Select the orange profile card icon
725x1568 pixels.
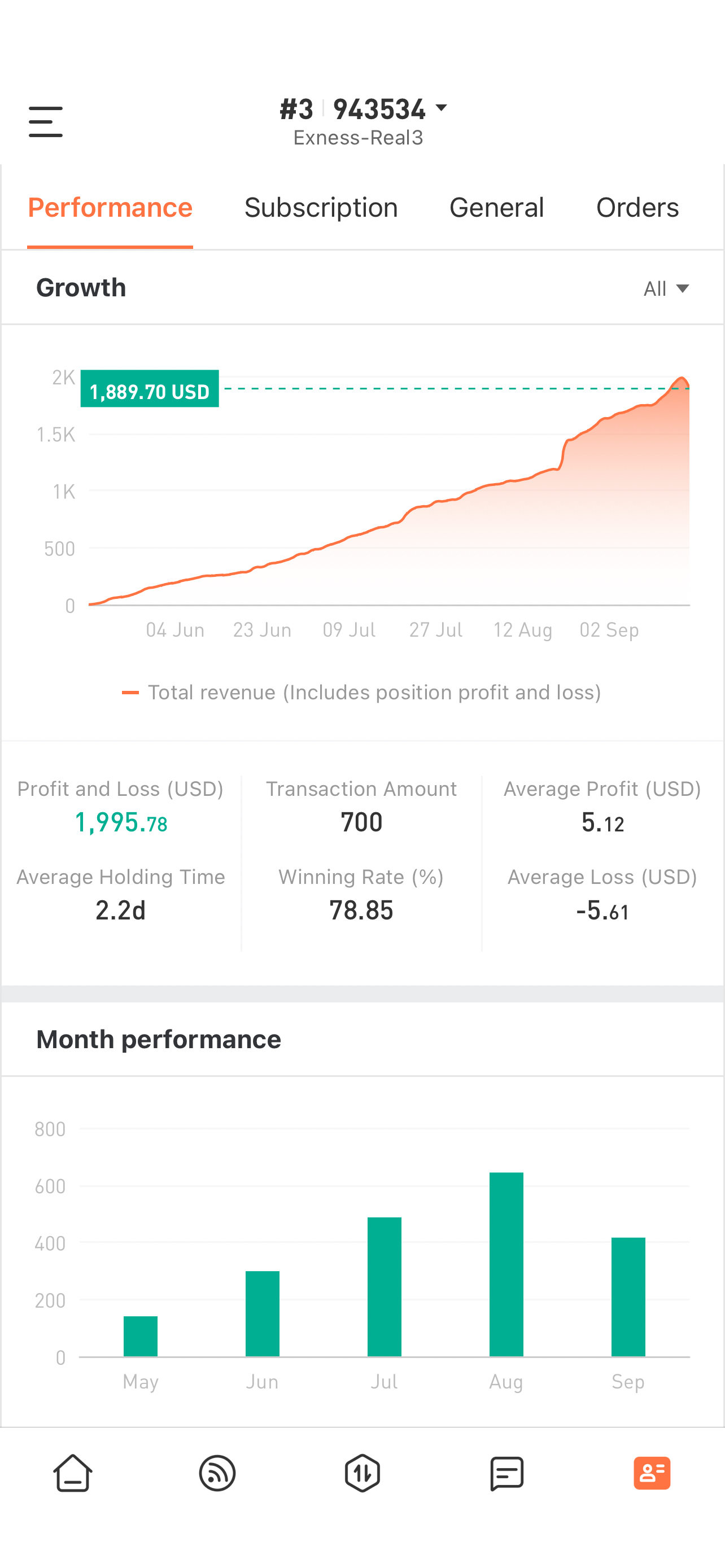click(652, 1473)
